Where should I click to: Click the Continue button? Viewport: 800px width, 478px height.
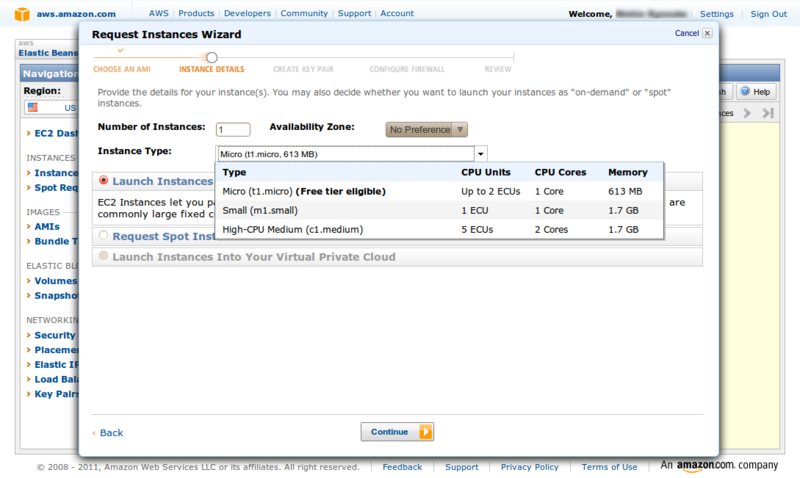397,432
